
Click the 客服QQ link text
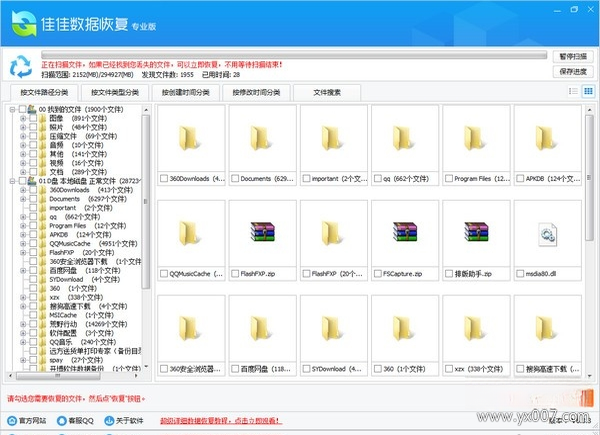[x=81, y=421]
